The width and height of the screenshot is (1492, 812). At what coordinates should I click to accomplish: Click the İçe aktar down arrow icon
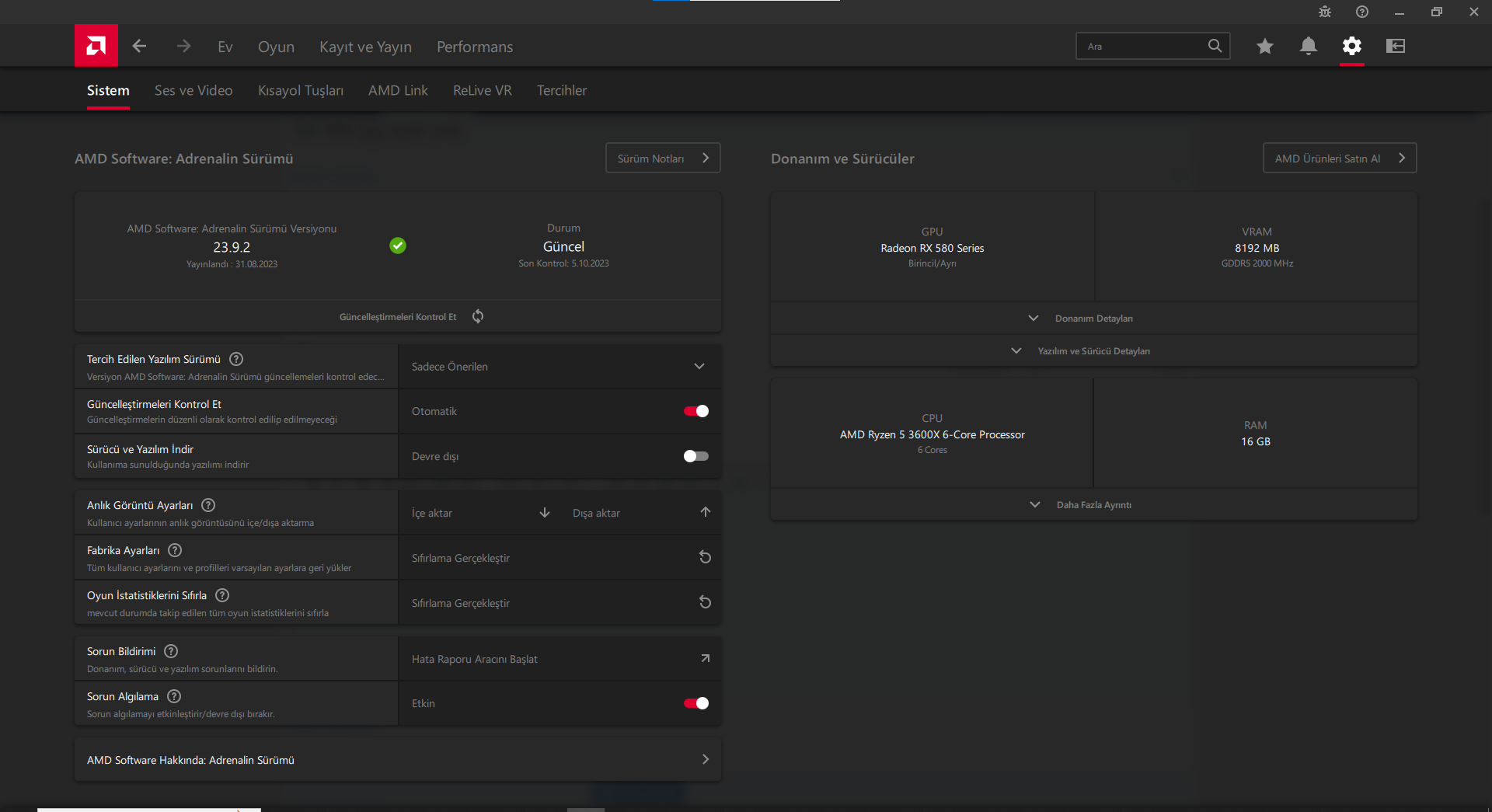(x=545, y=513)
